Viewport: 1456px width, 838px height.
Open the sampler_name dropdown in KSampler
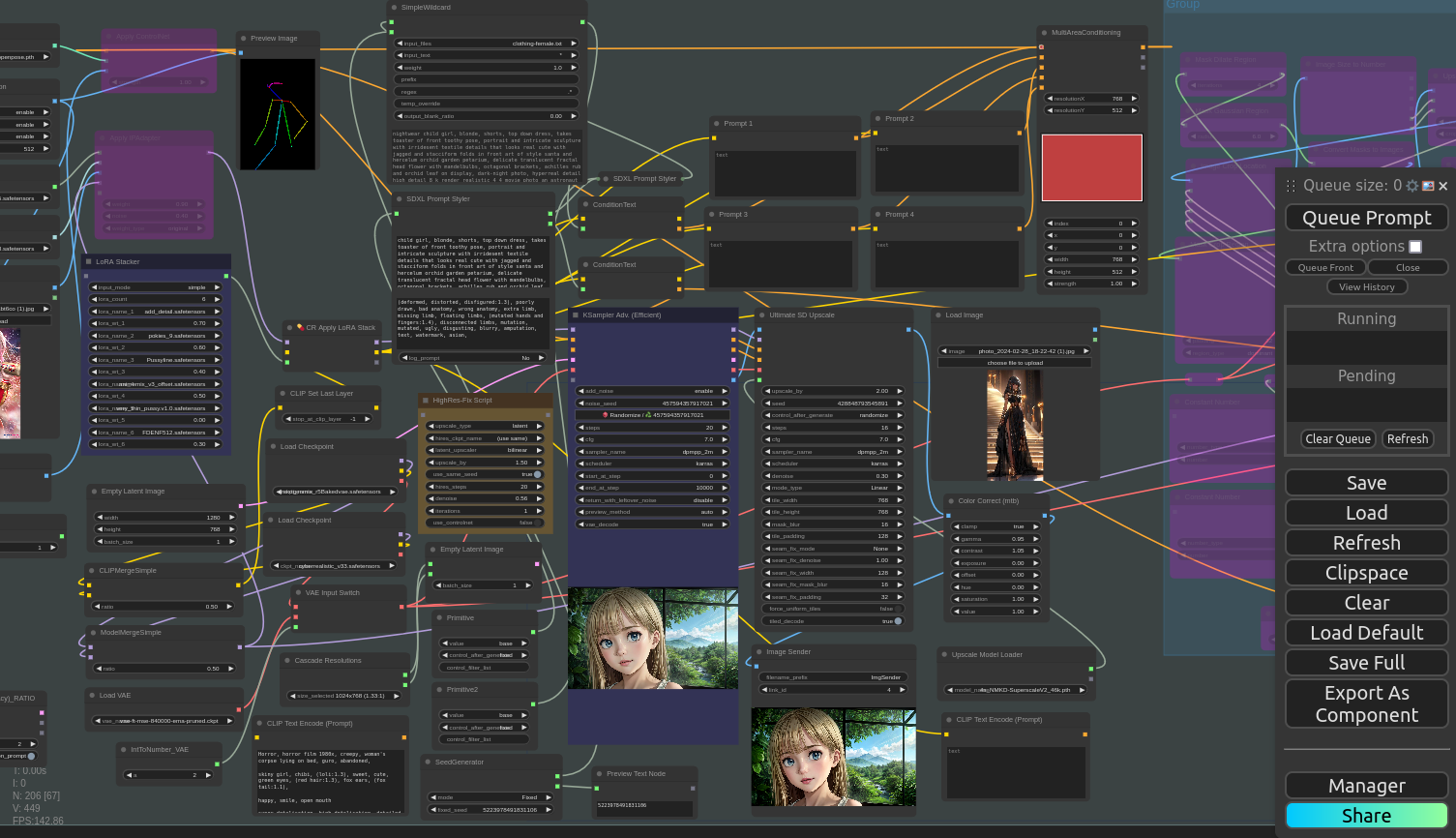652,452
